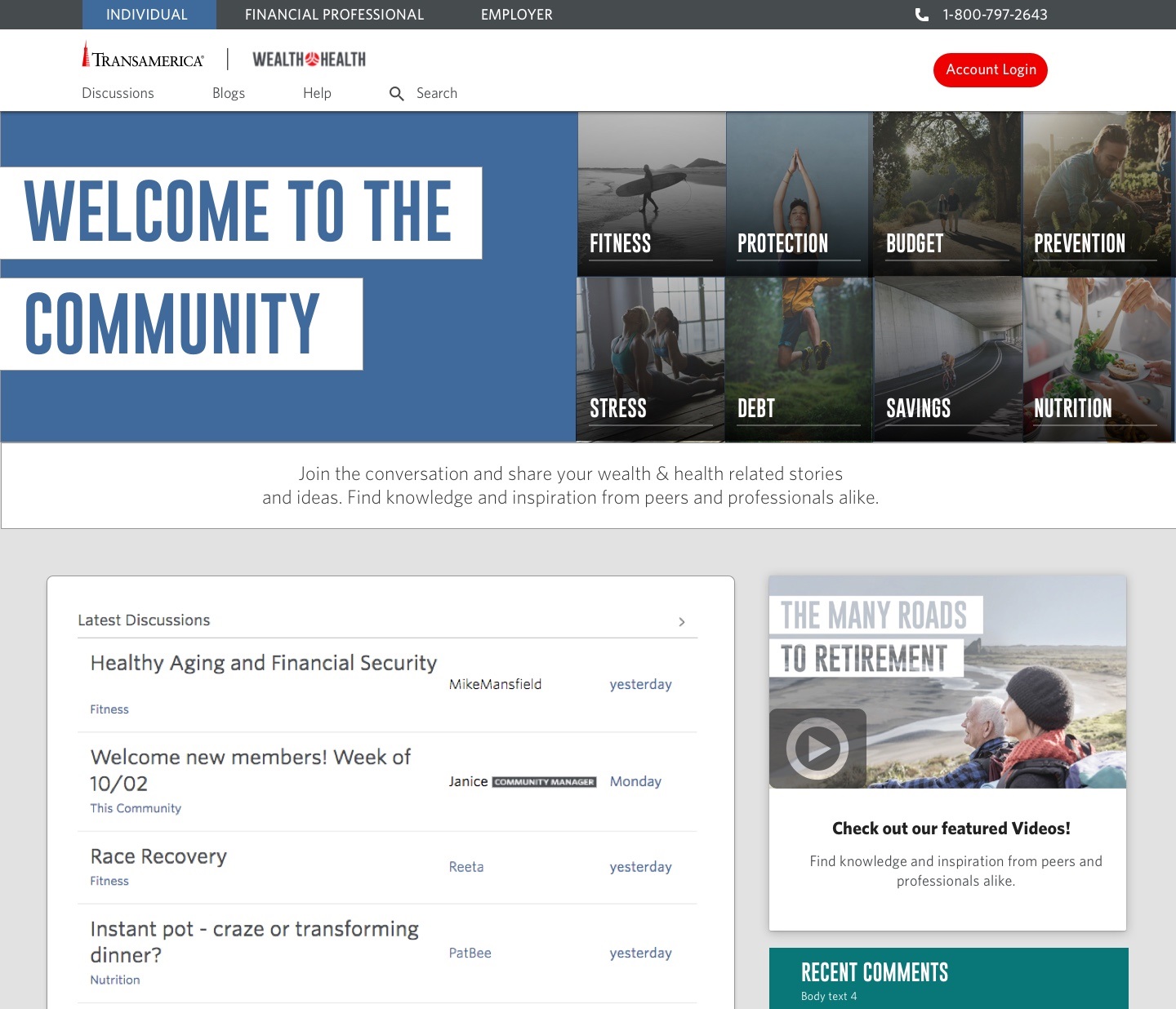Open the Help menu item
This screenshot has height=1009, width=1176.
[x=317, y=94]
